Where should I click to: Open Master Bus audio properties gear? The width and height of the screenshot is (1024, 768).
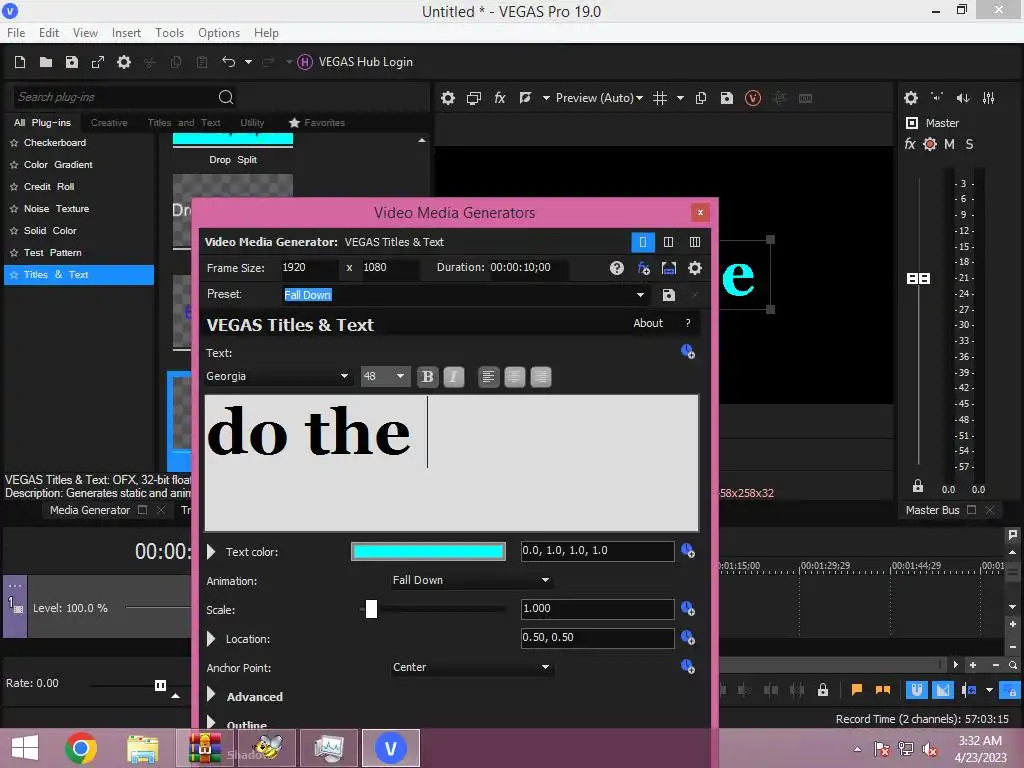point(911,98)
